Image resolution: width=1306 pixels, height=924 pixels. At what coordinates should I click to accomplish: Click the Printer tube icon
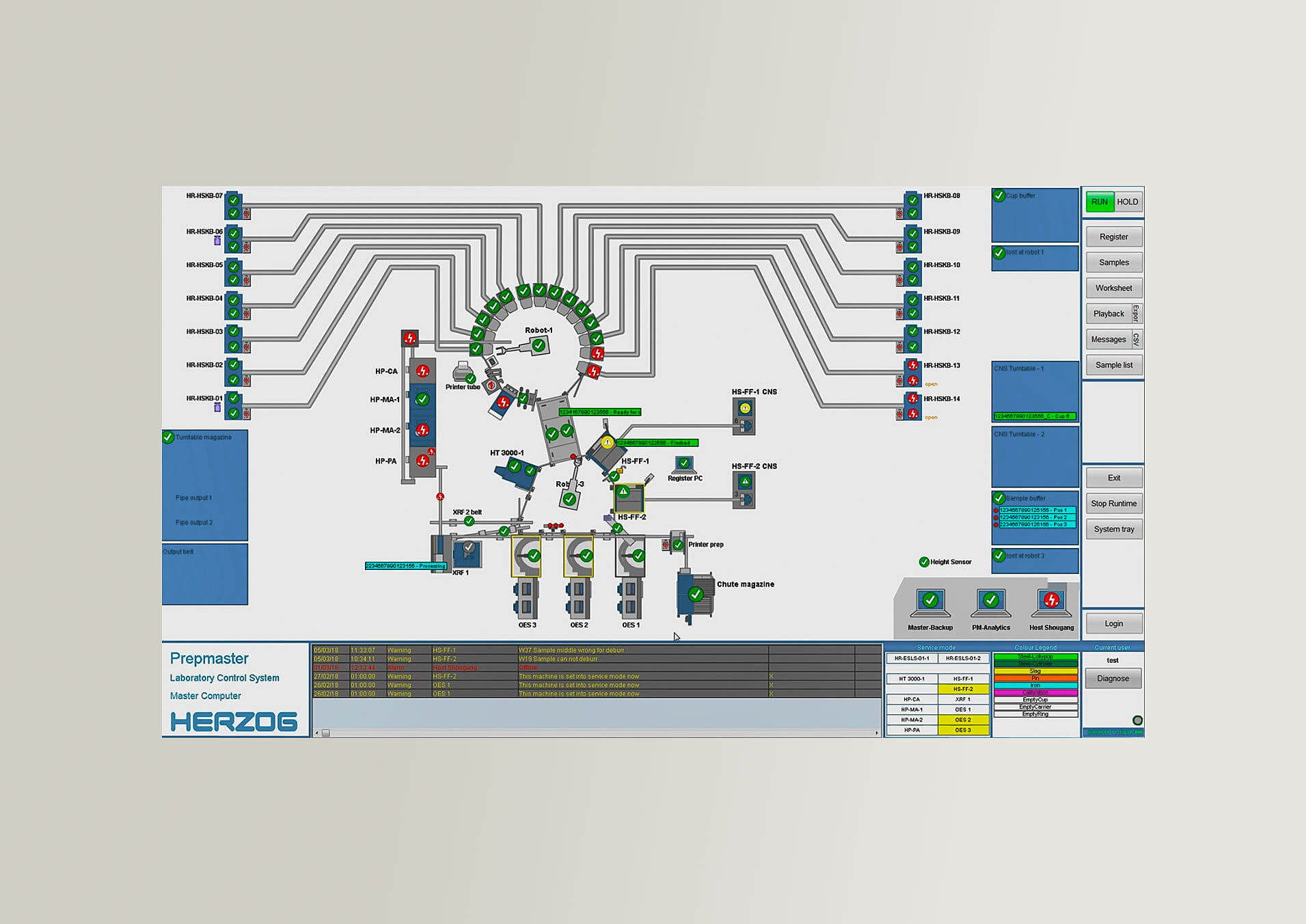(463, 372)
